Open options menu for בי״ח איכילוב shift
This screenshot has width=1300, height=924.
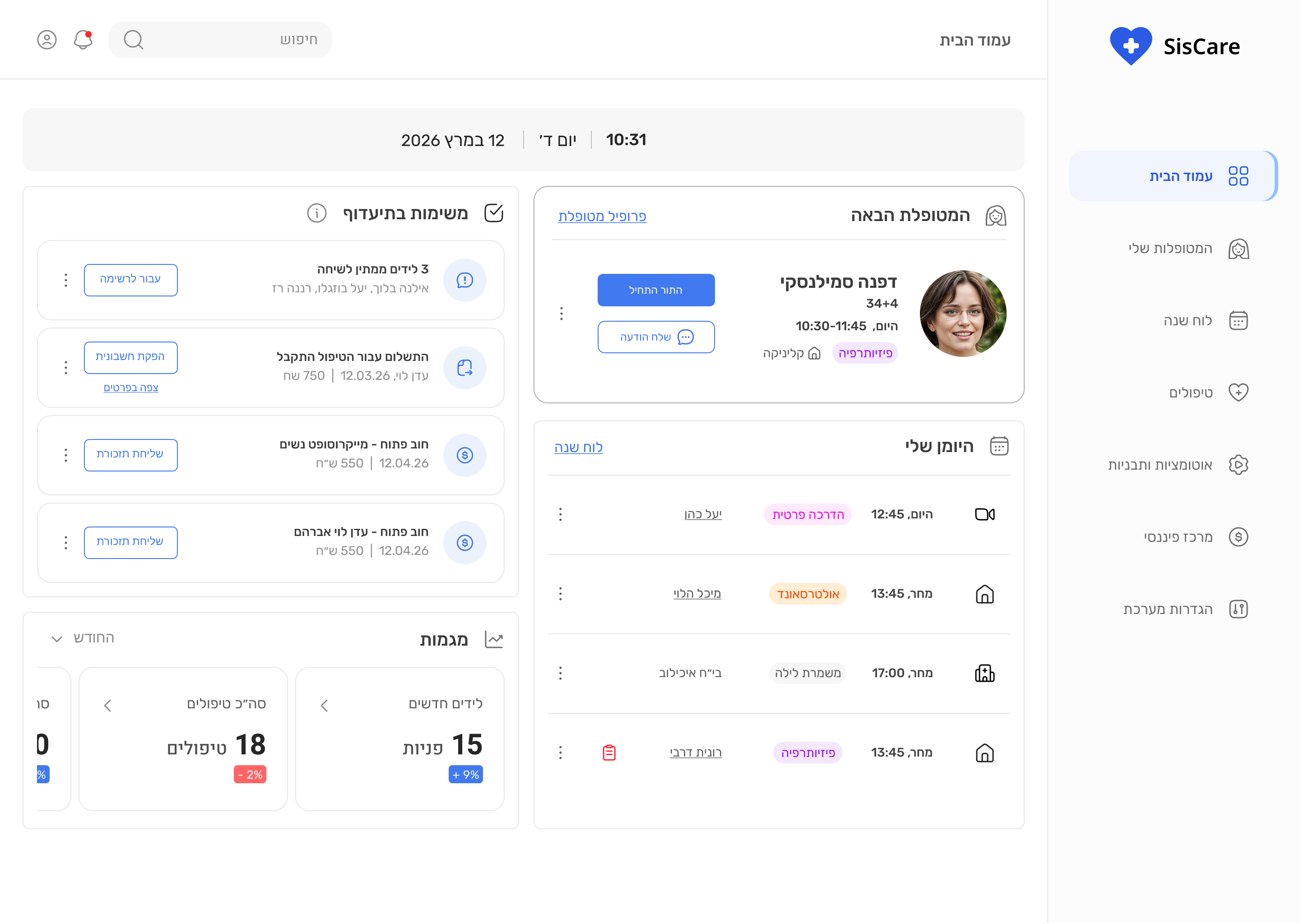pos(561,674)
